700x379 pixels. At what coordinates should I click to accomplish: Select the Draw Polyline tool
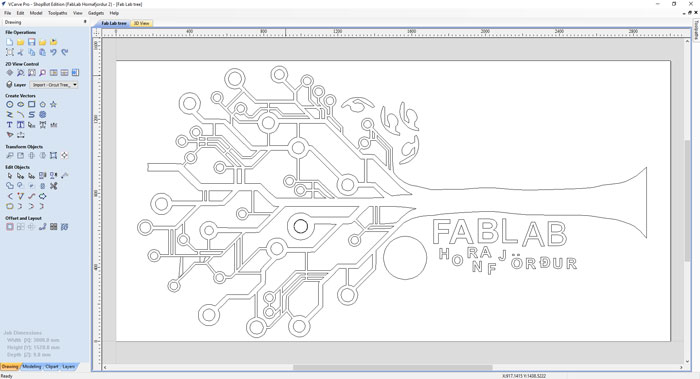(10, 115)
